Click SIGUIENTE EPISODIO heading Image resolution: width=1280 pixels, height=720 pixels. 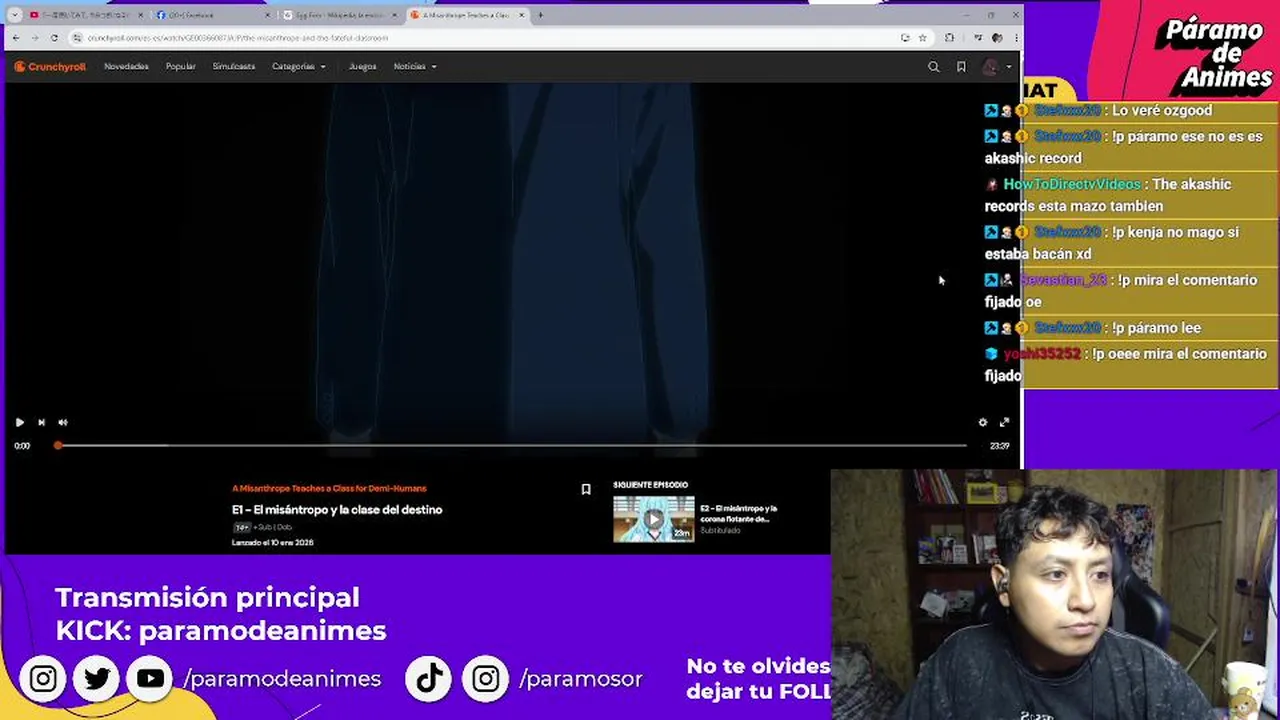(650, 485)
